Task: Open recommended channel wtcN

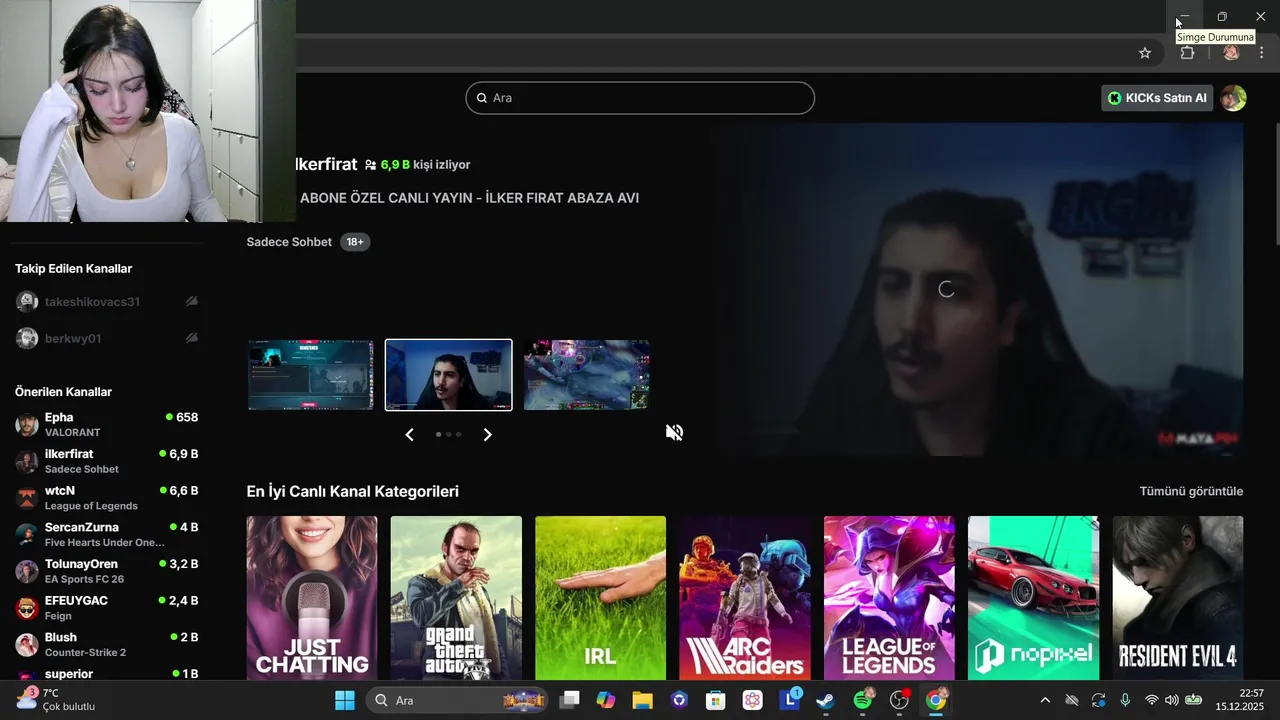Action: coord(107,498)
